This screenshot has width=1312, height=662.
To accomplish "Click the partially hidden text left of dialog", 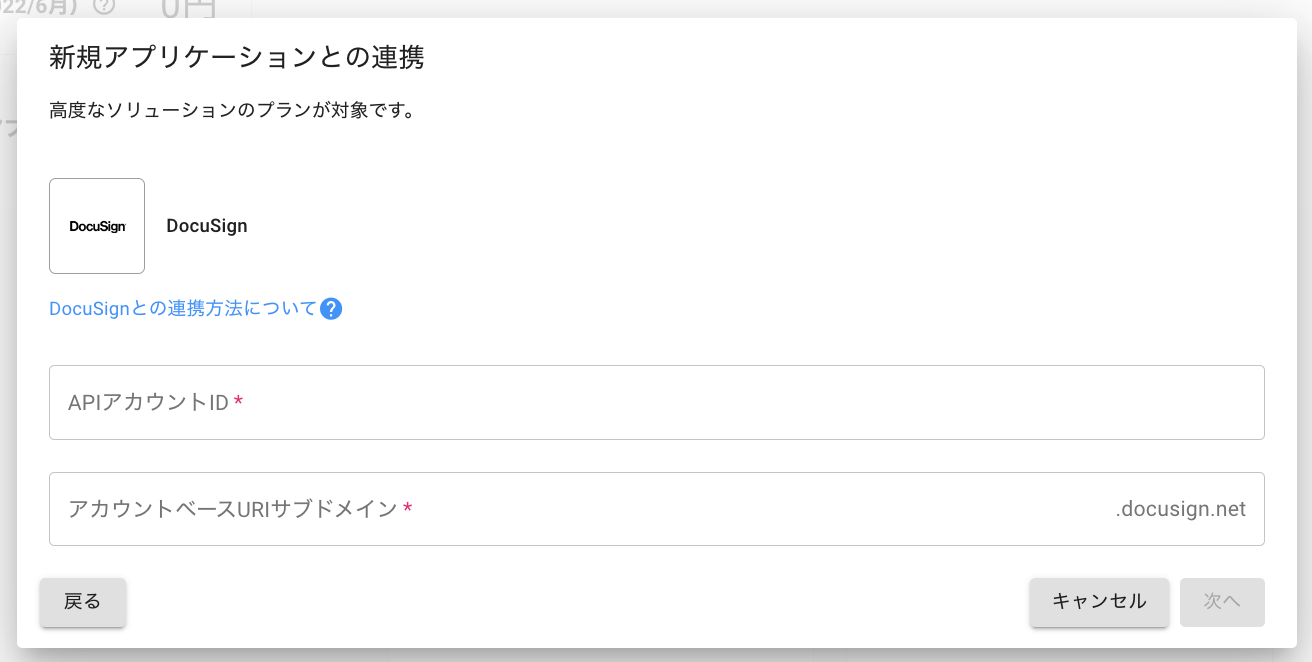I will coord(8,128).
